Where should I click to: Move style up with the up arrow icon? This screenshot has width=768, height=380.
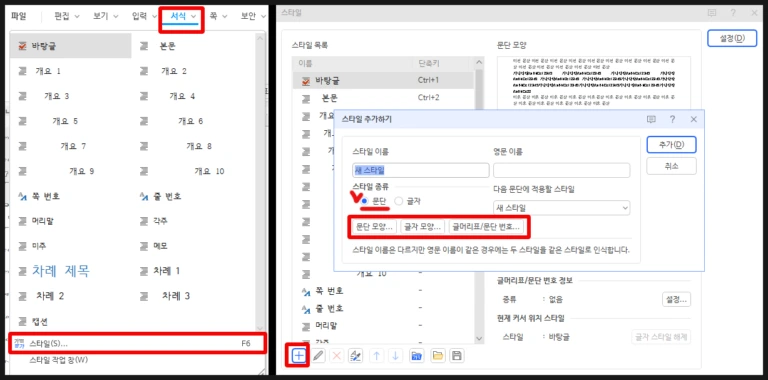[376, 356]
